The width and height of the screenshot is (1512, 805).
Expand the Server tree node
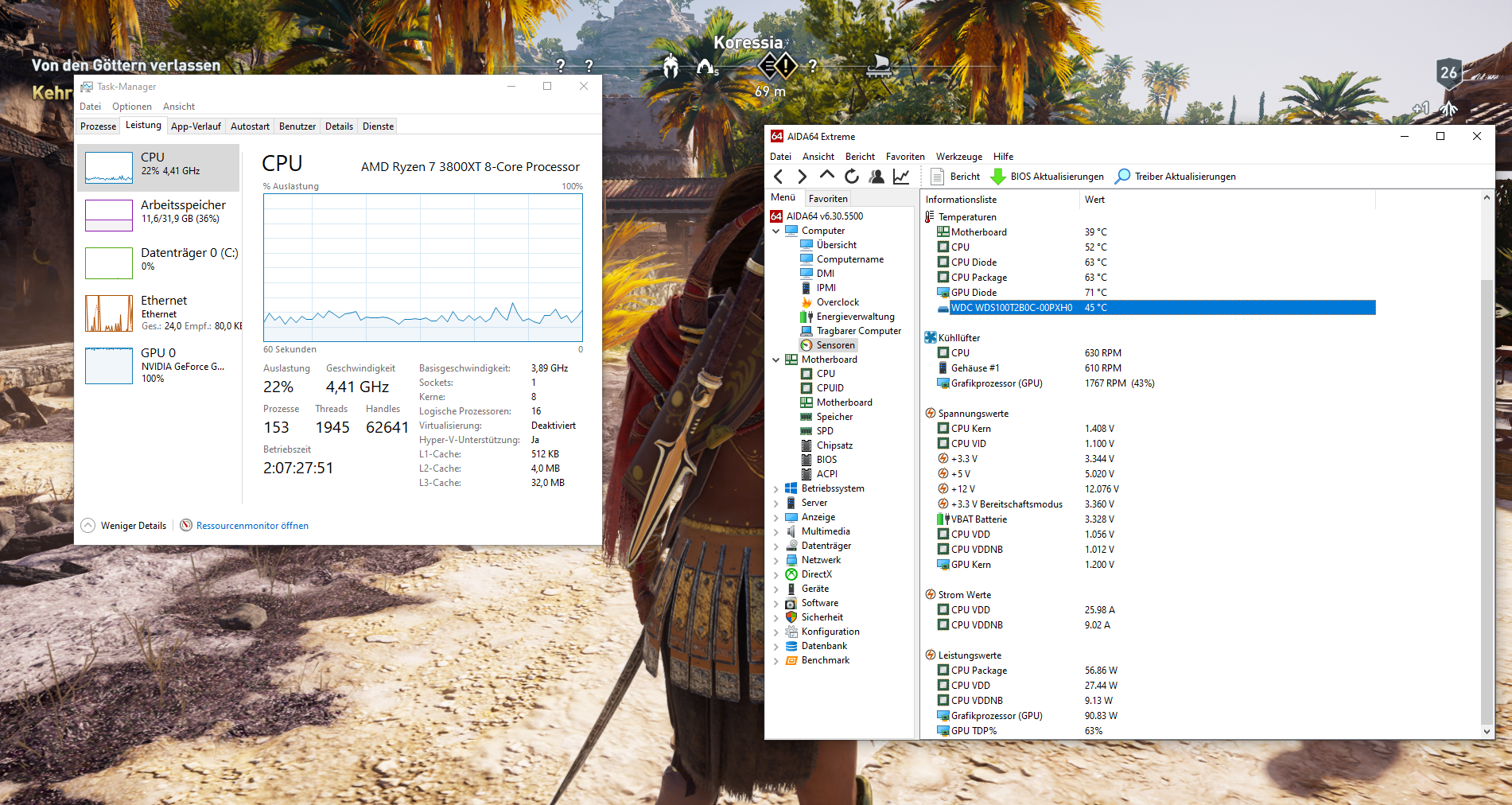(776, 503)
